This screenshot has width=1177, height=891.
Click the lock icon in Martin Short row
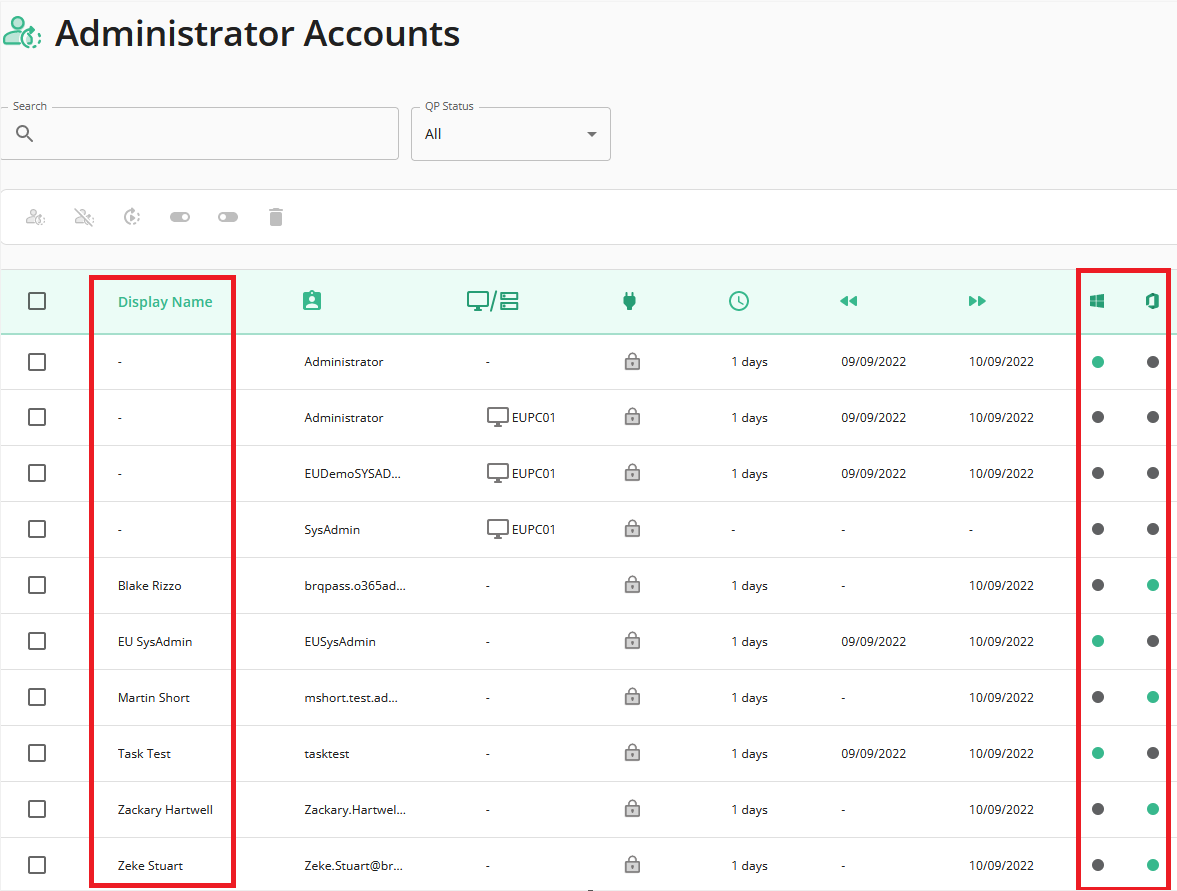pos(632,697)
